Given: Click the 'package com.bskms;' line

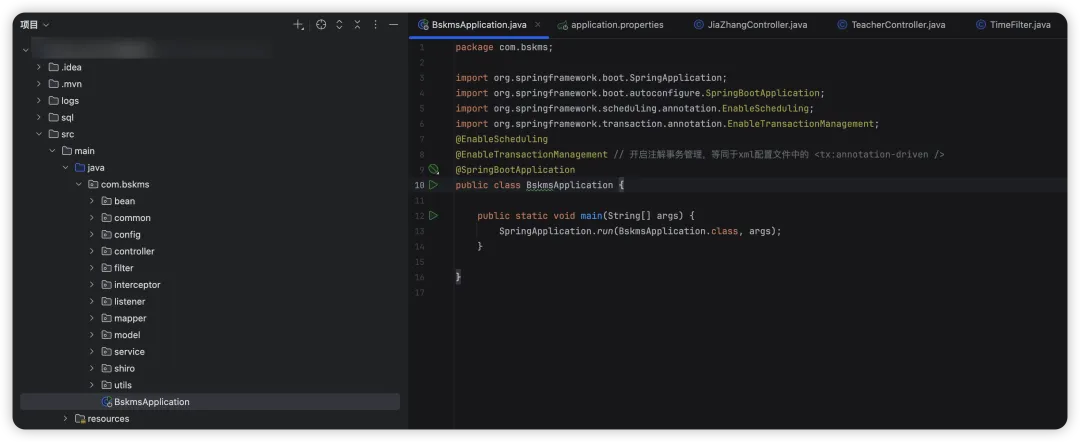Looking at the screenshot, I should [x=504, y=48].
